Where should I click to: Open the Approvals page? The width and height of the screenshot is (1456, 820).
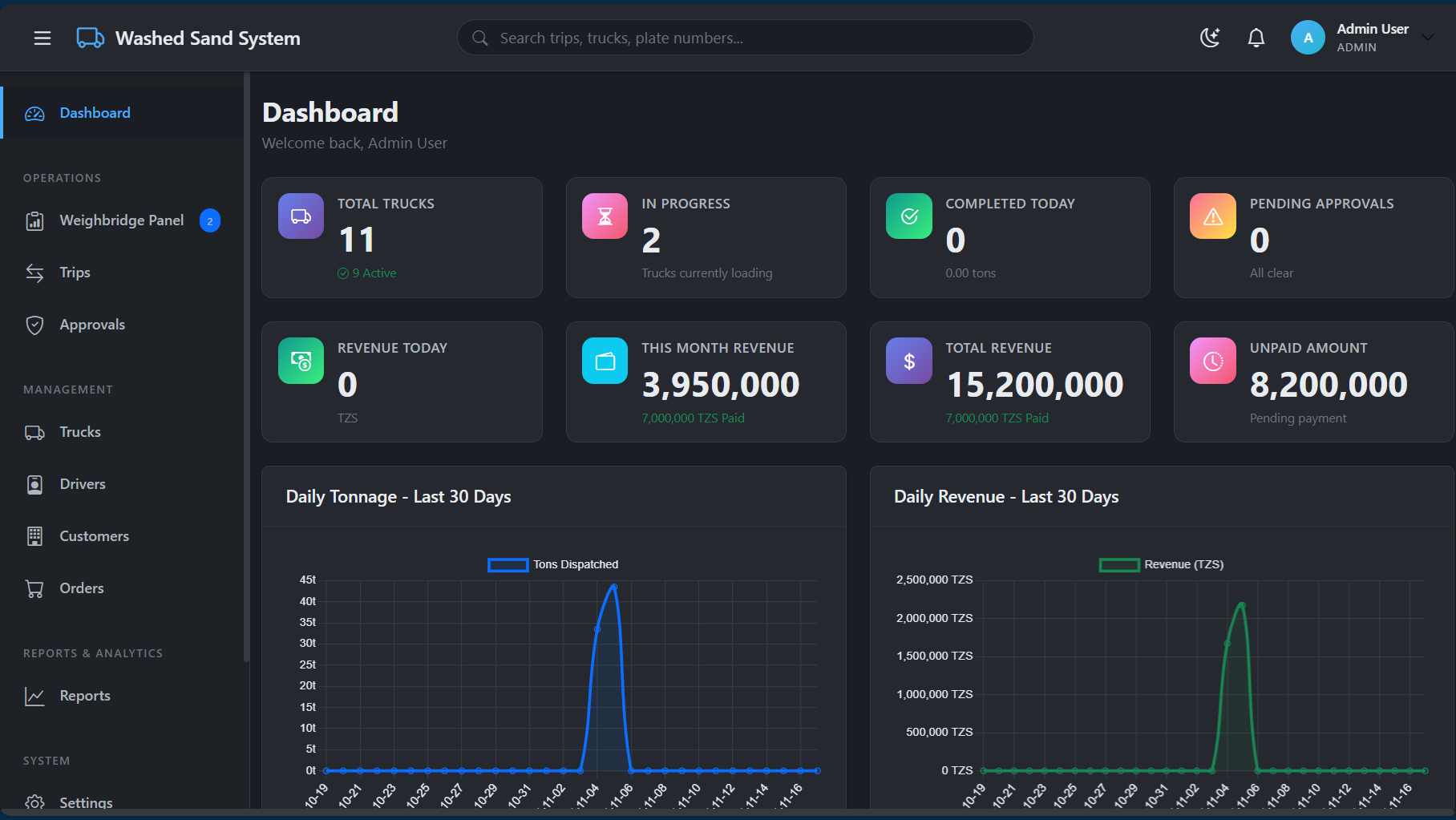click(x=92, y=325)
